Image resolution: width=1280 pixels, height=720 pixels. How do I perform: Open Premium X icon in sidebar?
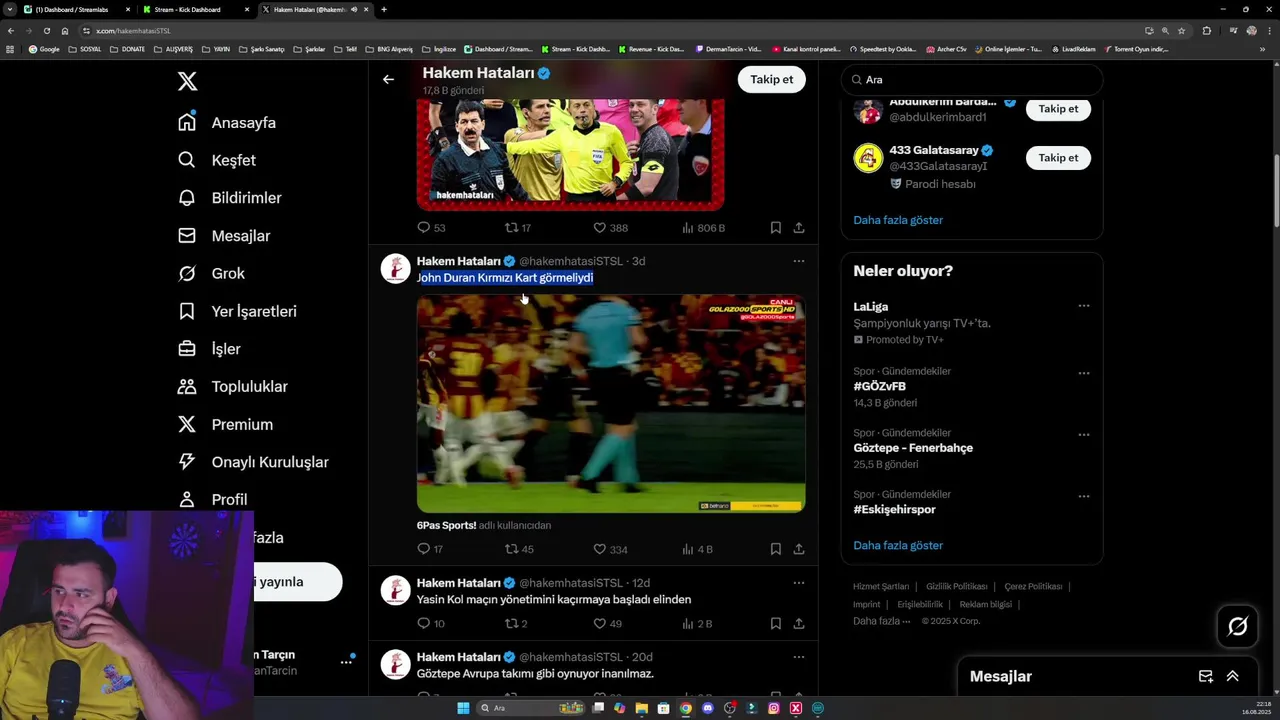click(x=187, y=424)
